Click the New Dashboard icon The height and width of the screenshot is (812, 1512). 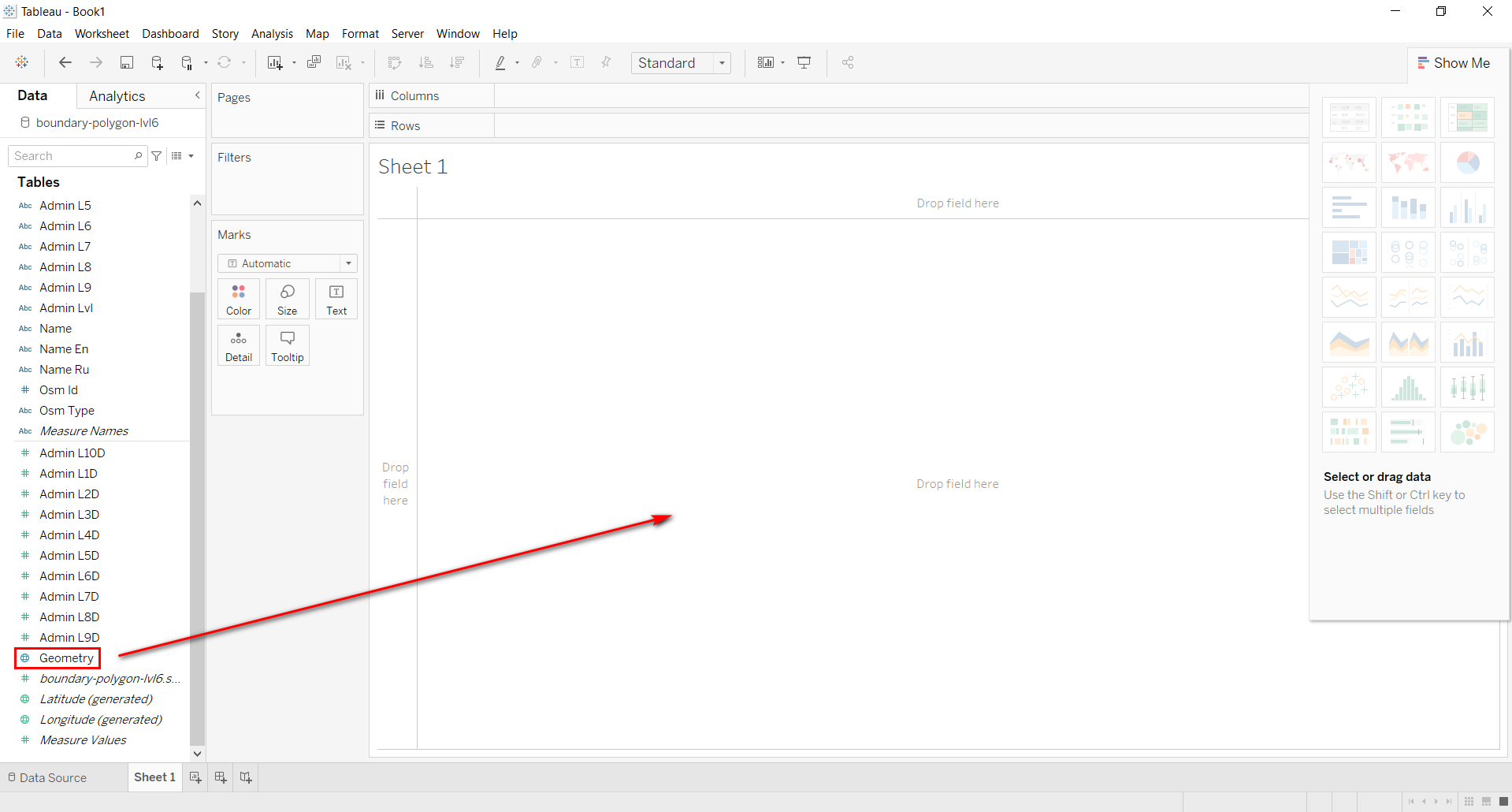221,777
